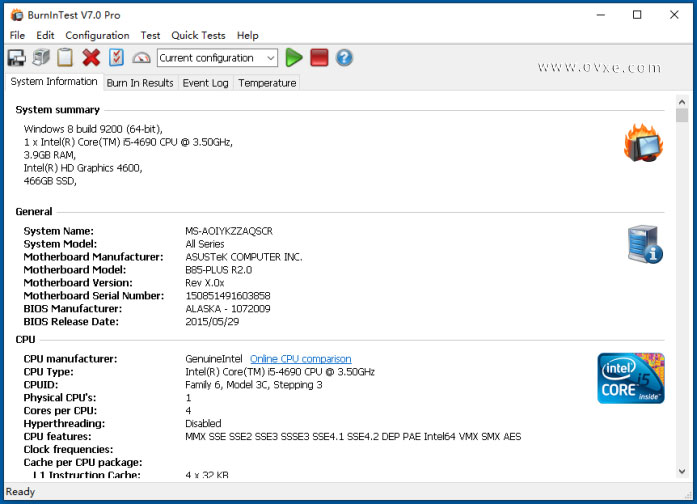Screen dimensions: 698x504
Task: Switch to the Event Log tab
Action: [x=205, y=83]
